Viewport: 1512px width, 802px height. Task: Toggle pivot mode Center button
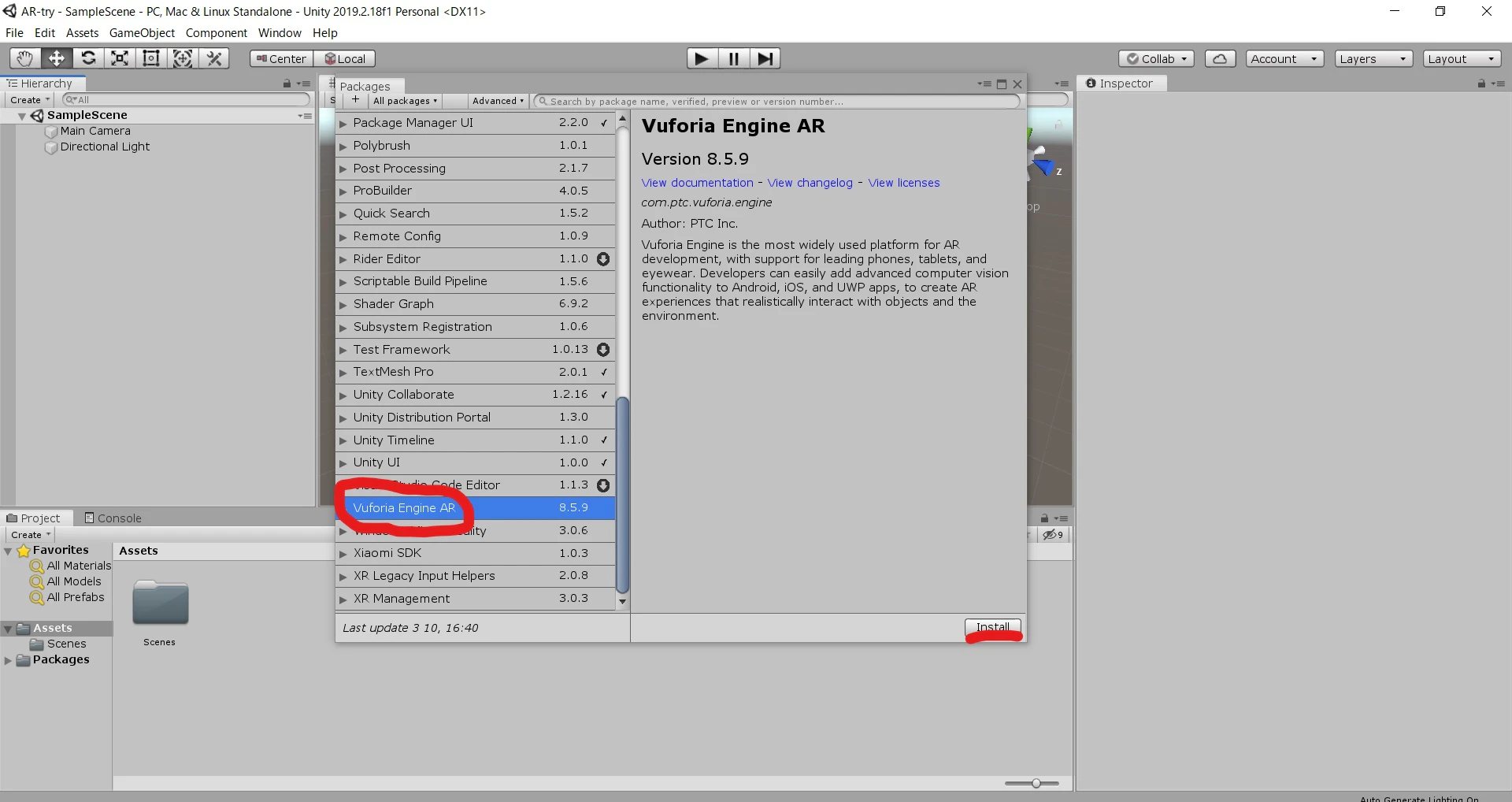(281, 59)
